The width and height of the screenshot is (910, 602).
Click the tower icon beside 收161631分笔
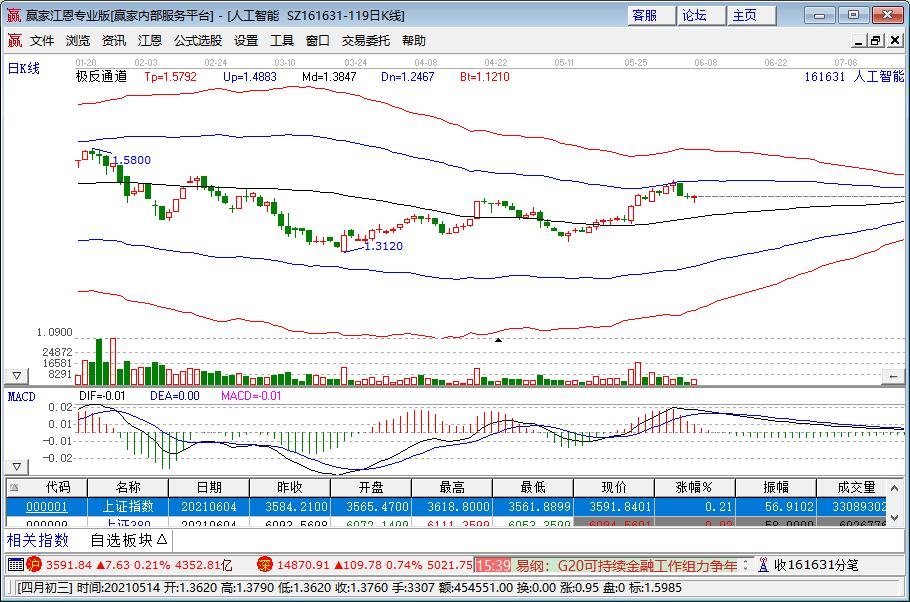(x=763, y=565)
